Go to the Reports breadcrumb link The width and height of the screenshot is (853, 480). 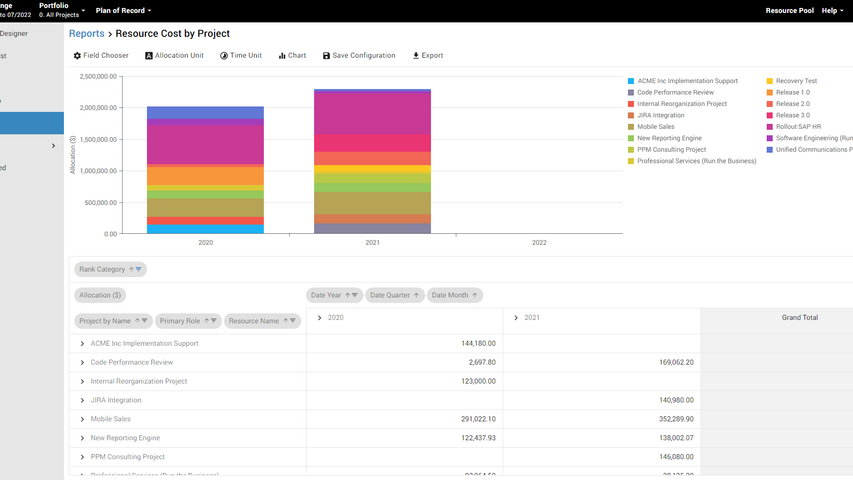click(x=86, y=34)
